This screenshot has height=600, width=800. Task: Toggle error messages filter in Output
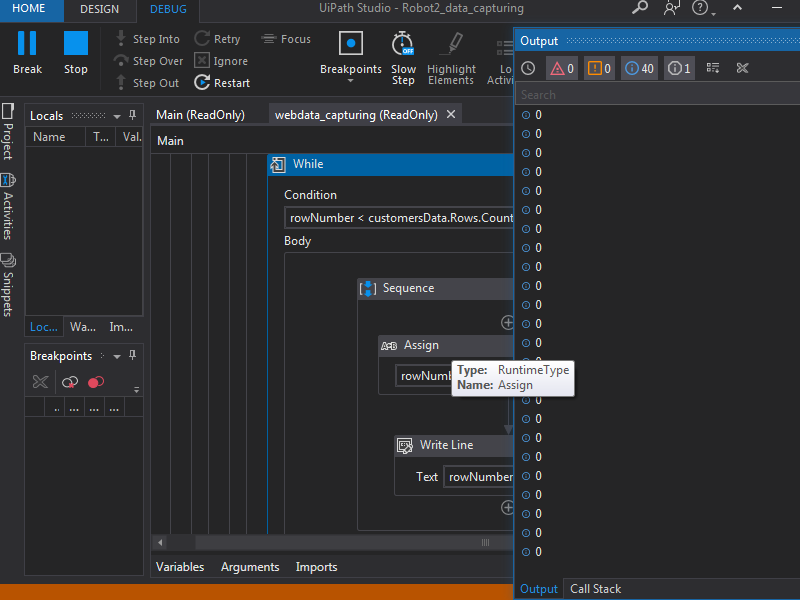[562, 68]
